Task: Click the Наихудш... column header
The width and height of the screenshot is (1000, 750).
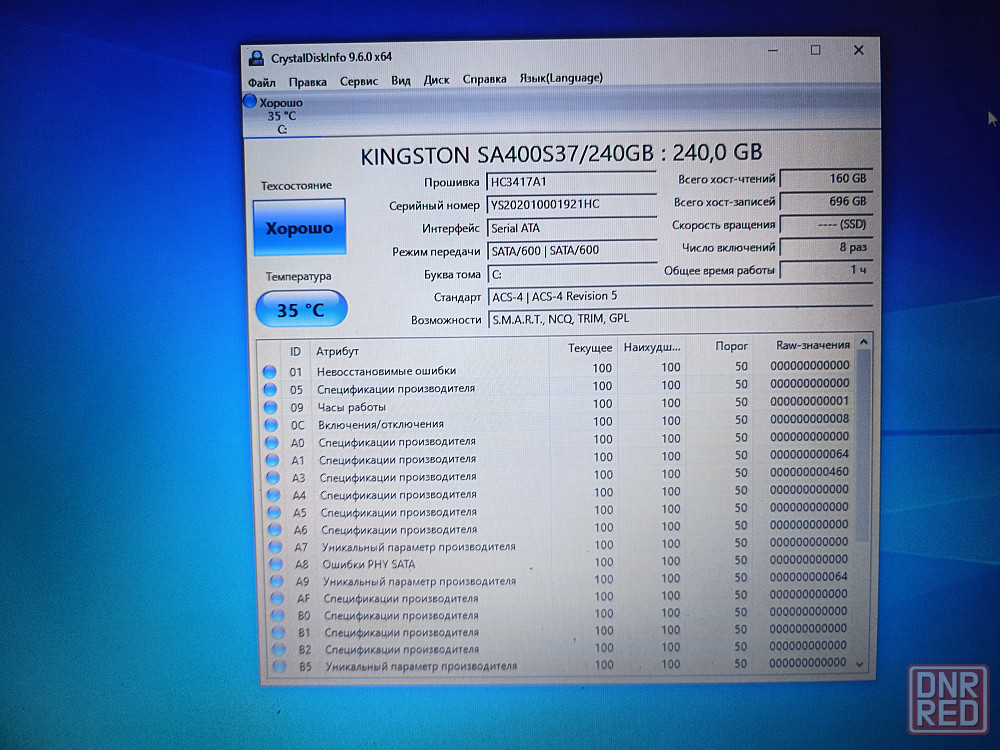Action: 652,348
